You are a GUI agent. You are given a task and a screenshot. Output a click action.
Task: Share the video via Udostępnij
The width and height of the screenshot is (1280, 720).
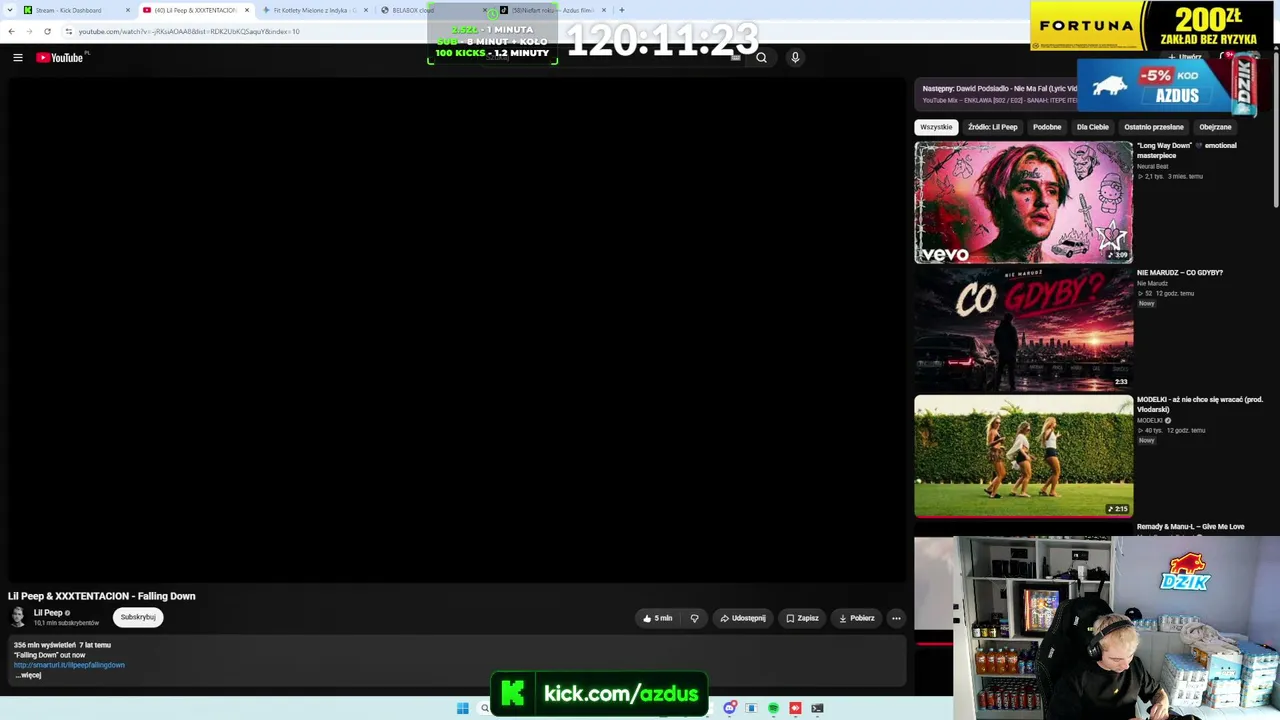click(x=743, y=618)
